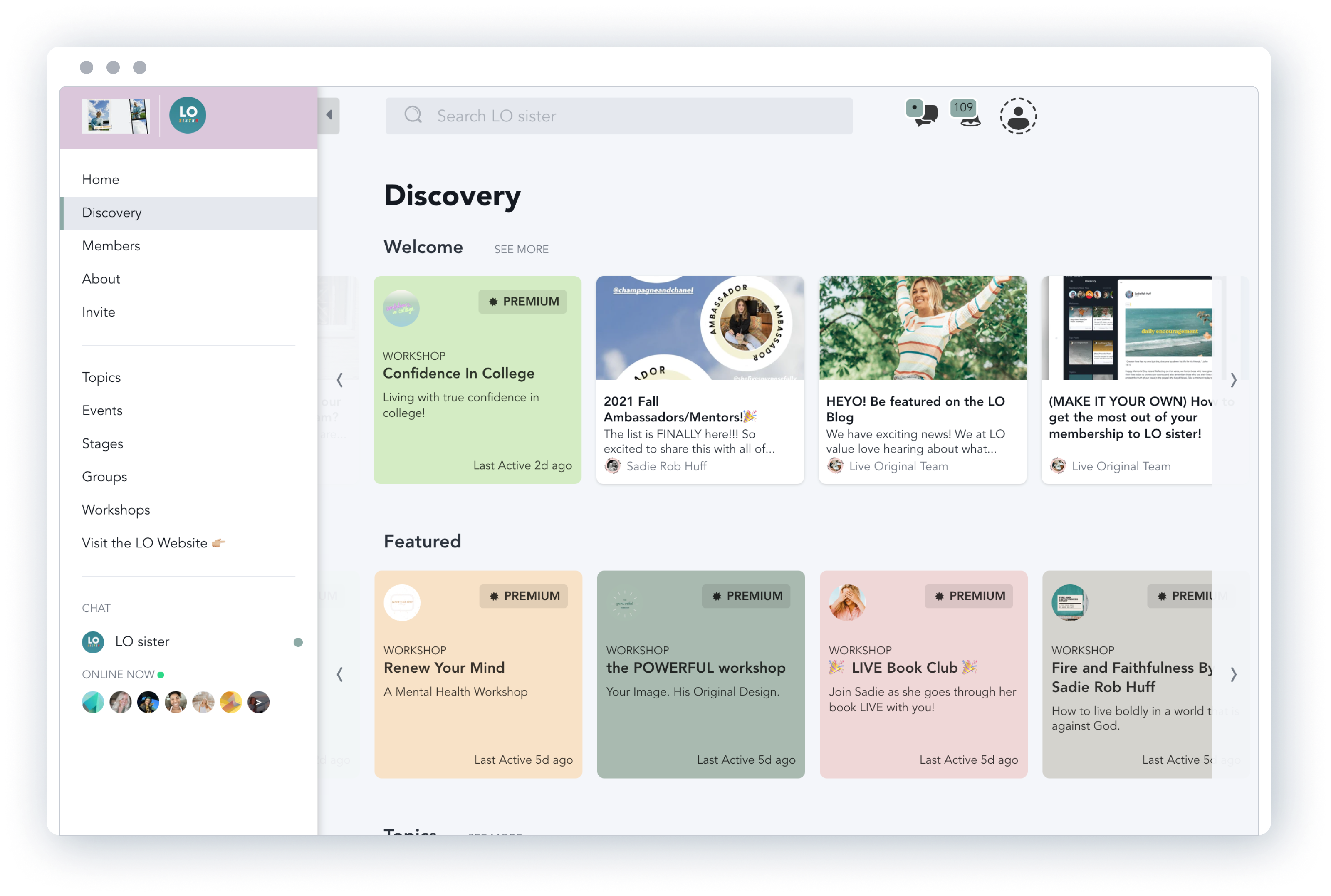Screen dimensions: 1331x896
Task: Open the POWERFUL workshop card
Action: pos(701,674)
